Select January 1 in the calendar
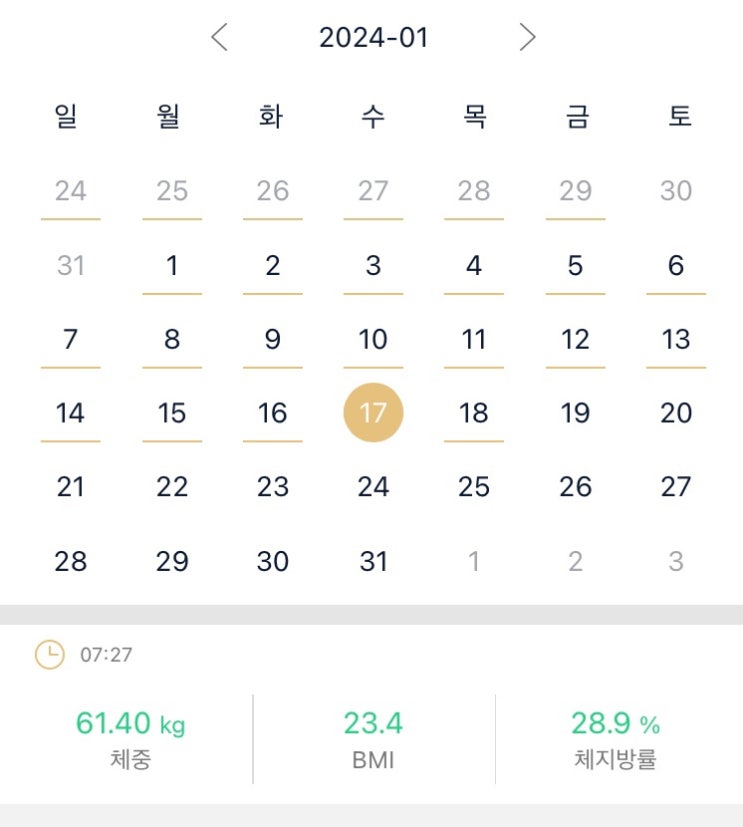This screenshot has height=827, width=743. (x=172, y=266)
